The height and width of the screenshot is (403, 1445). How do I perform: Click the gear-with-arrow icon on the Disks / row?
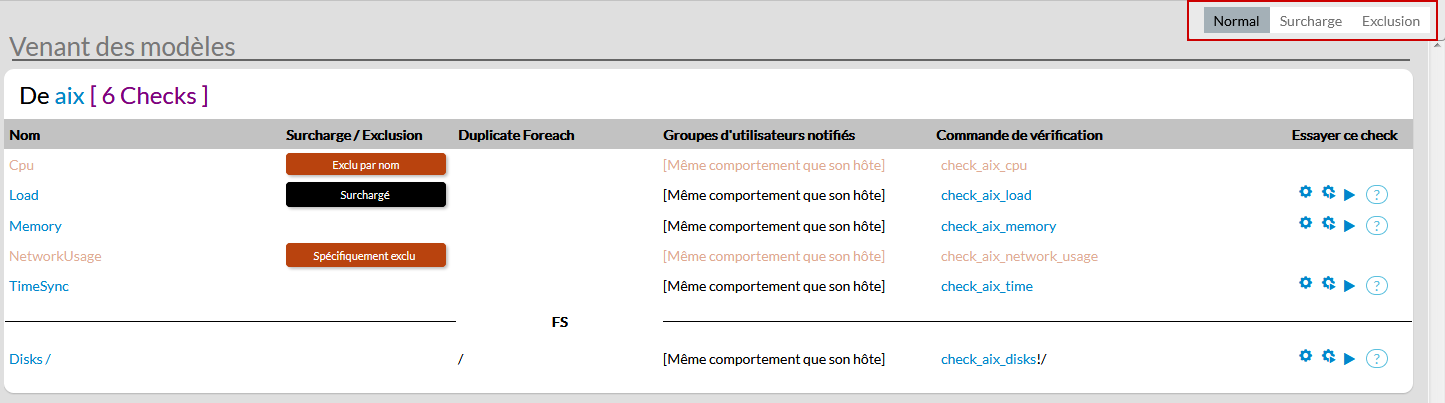1328,356
